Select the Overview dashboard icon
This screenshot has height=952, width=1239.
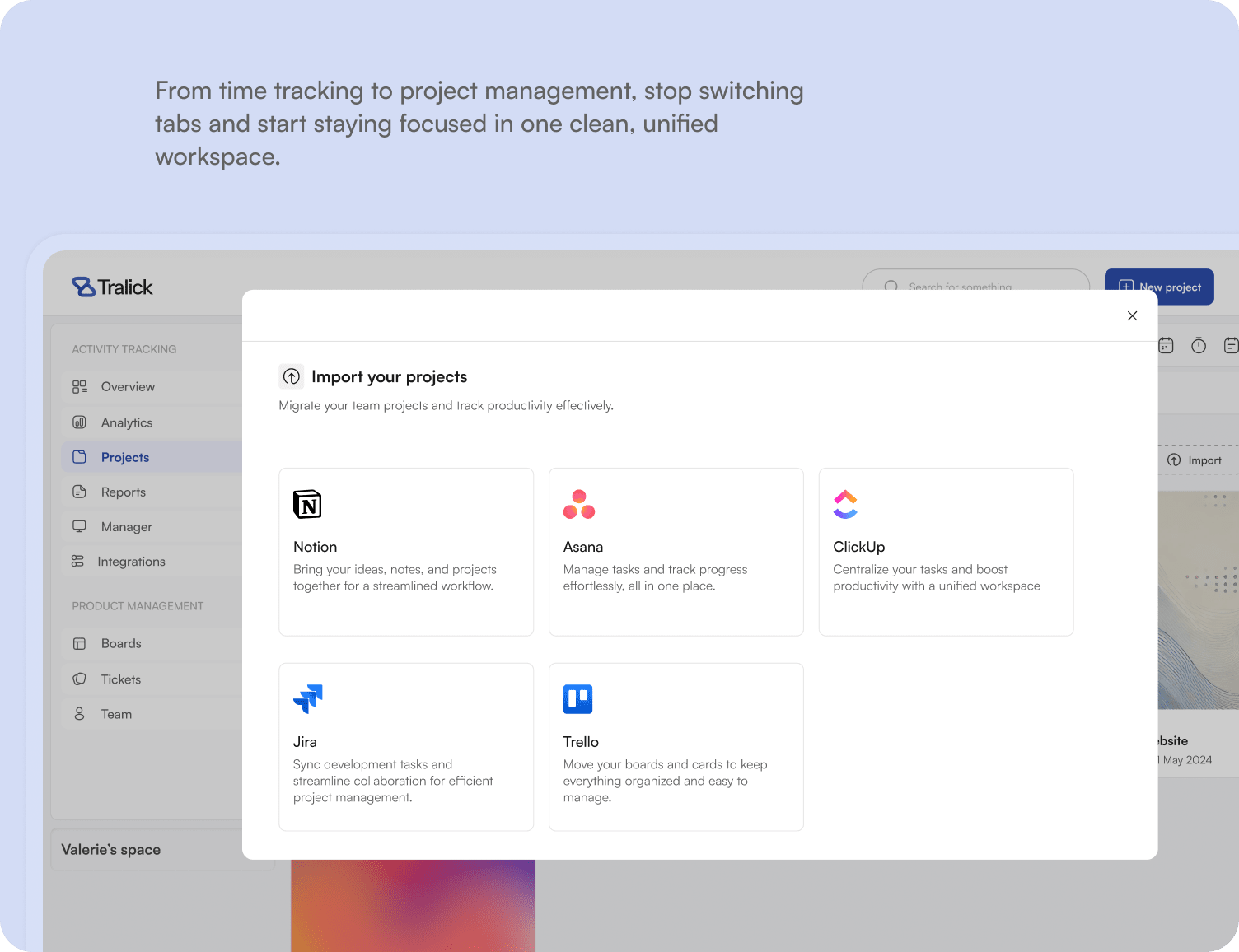(79, 386)
